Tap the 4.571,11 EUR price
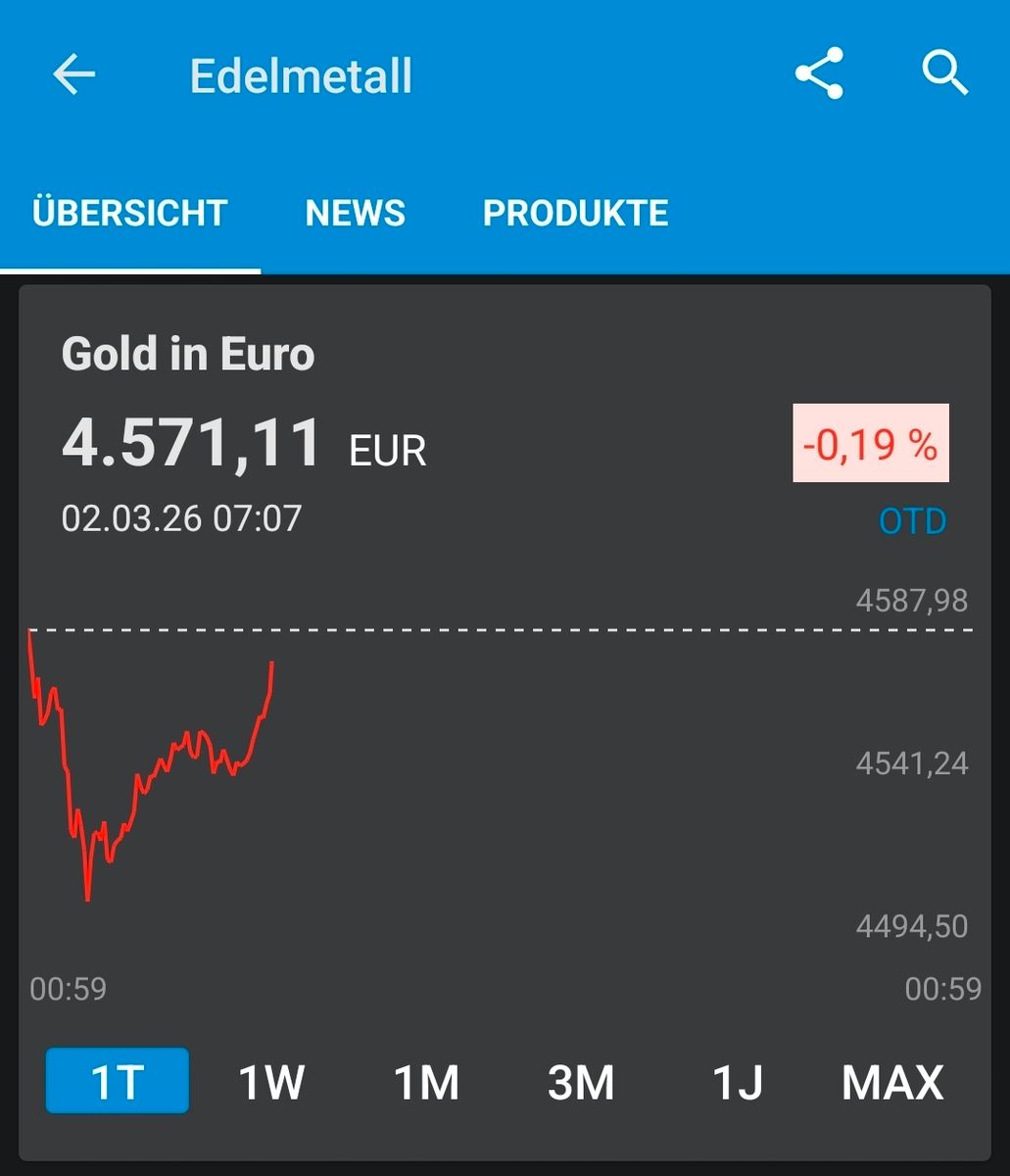The width and height of the screenshot is (1010, 1176). pos(244,444)
